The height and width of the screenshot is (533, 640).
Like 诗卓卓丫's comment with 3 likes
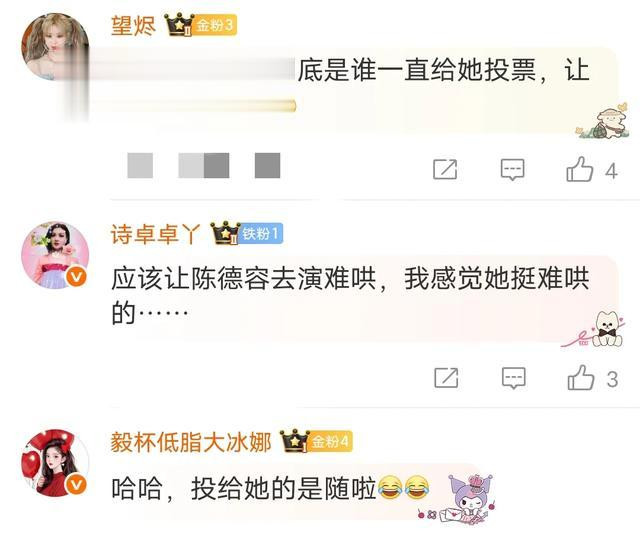pos(581,377)
